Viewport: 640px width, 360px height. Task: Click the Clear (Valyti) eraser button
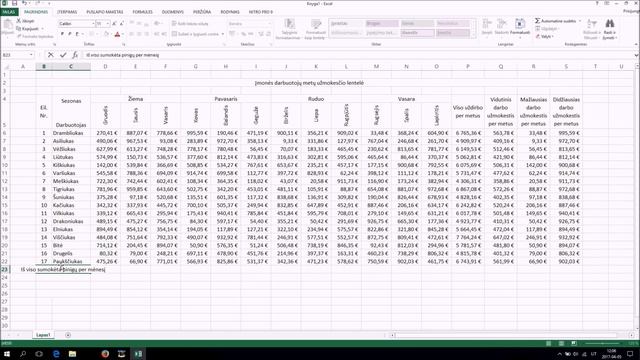pyautogui.click(x=544, y=36)
